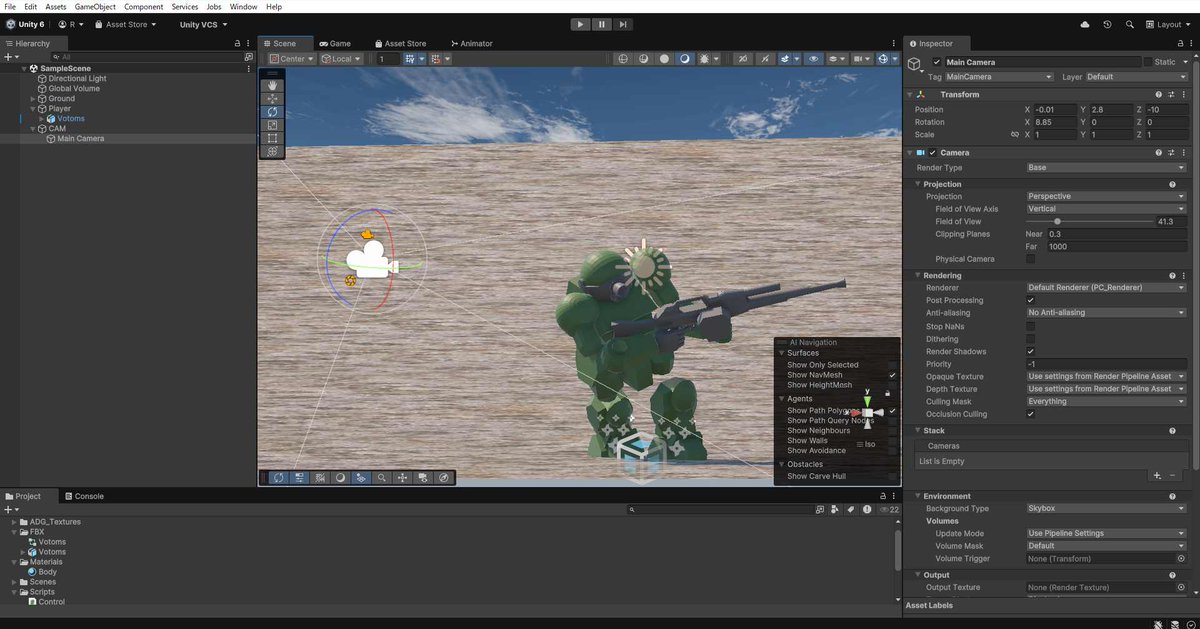Open Projection Perspective dropdown
Screen dimensions: 1200x629
[1107, 197]
